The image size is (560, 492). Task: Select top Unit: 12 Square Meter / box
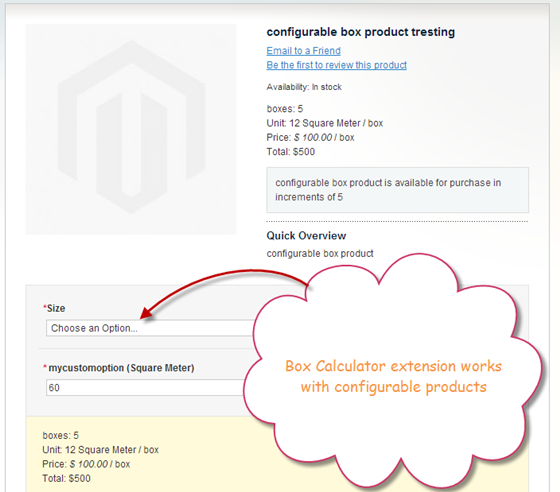pos(325,123)
